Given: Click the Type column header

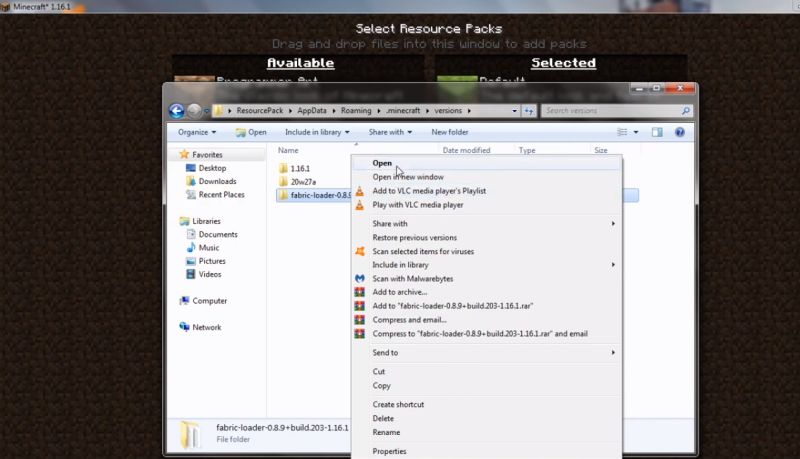Looking at the screenshot, I should (527, 150).
